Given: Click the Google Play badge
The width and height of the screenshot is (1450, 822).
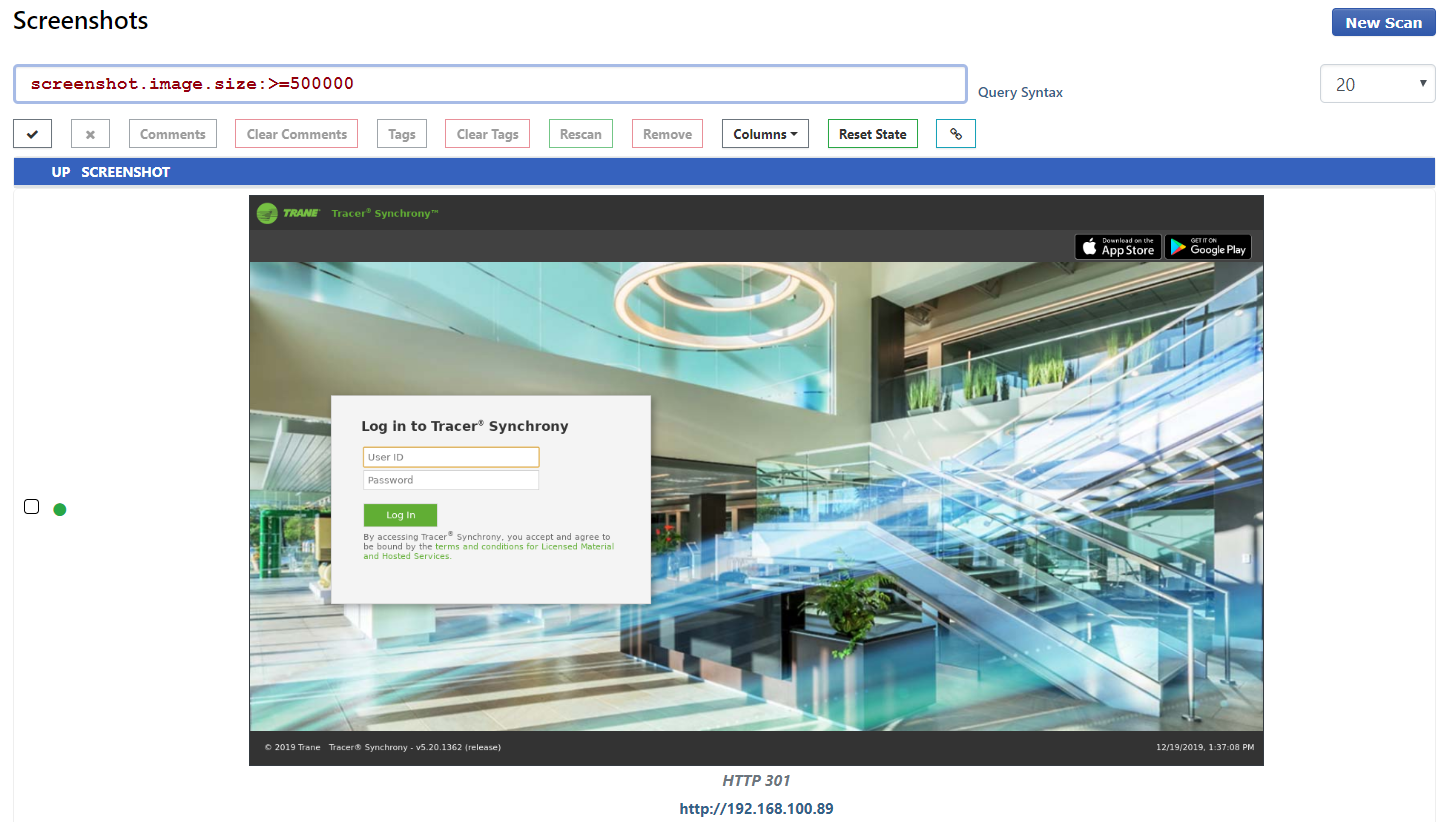Looking at the screenshot, I should [x=1207, y=246].
